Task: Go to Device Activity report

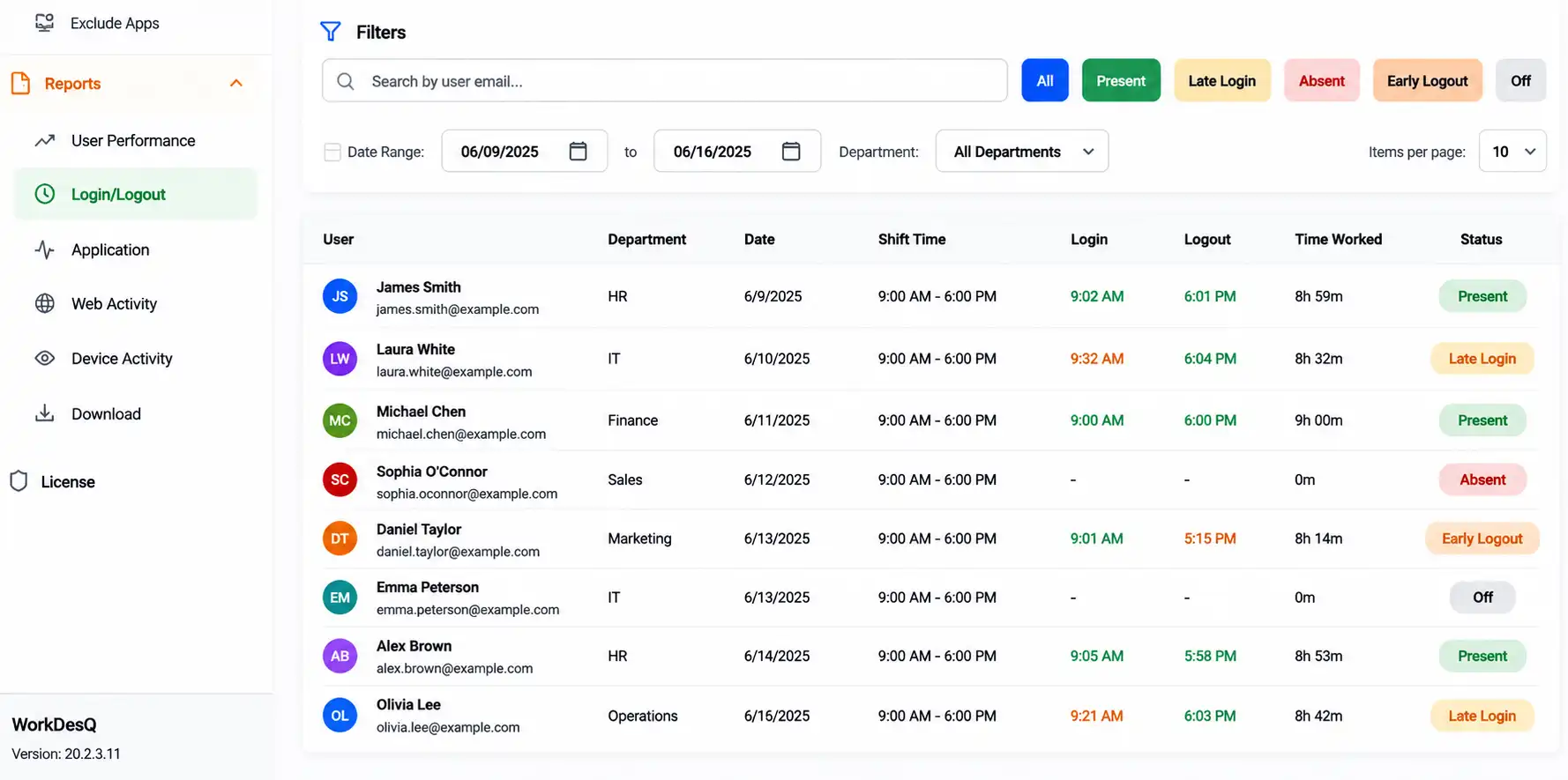Action: point(122,359)
